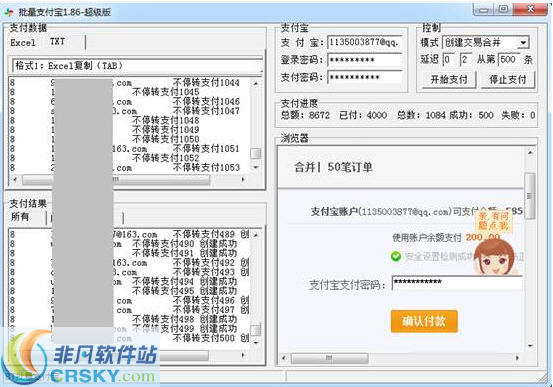Click down arrow of payment data scrollbar
Image resolution: width=553 pixels, height=387 pixels.
click(256, 167)
